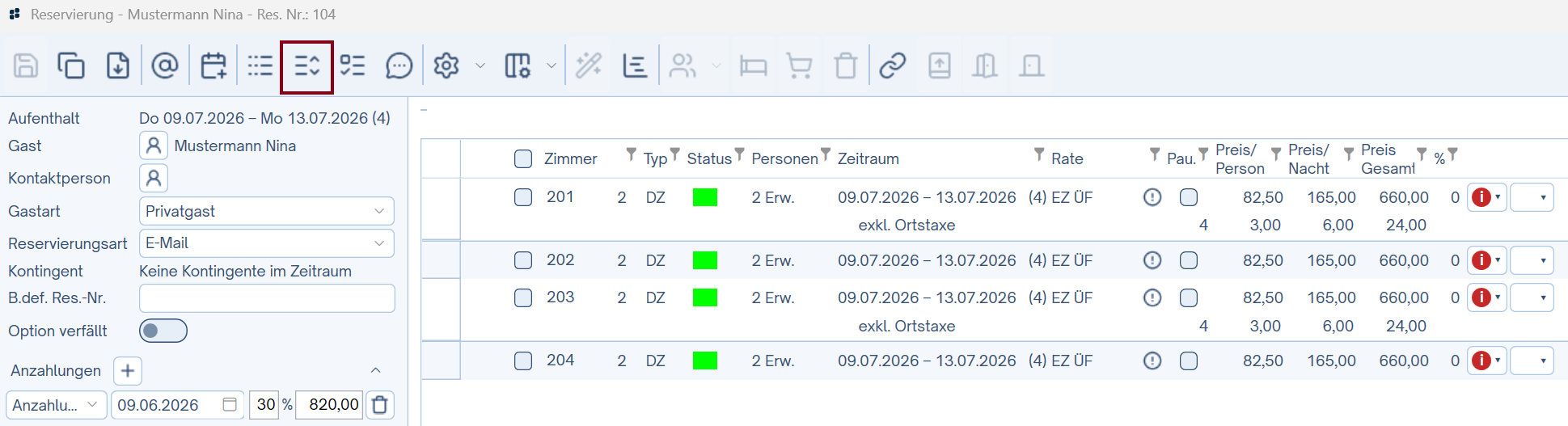Click the calendar with plus icon

tap(213, 65)
